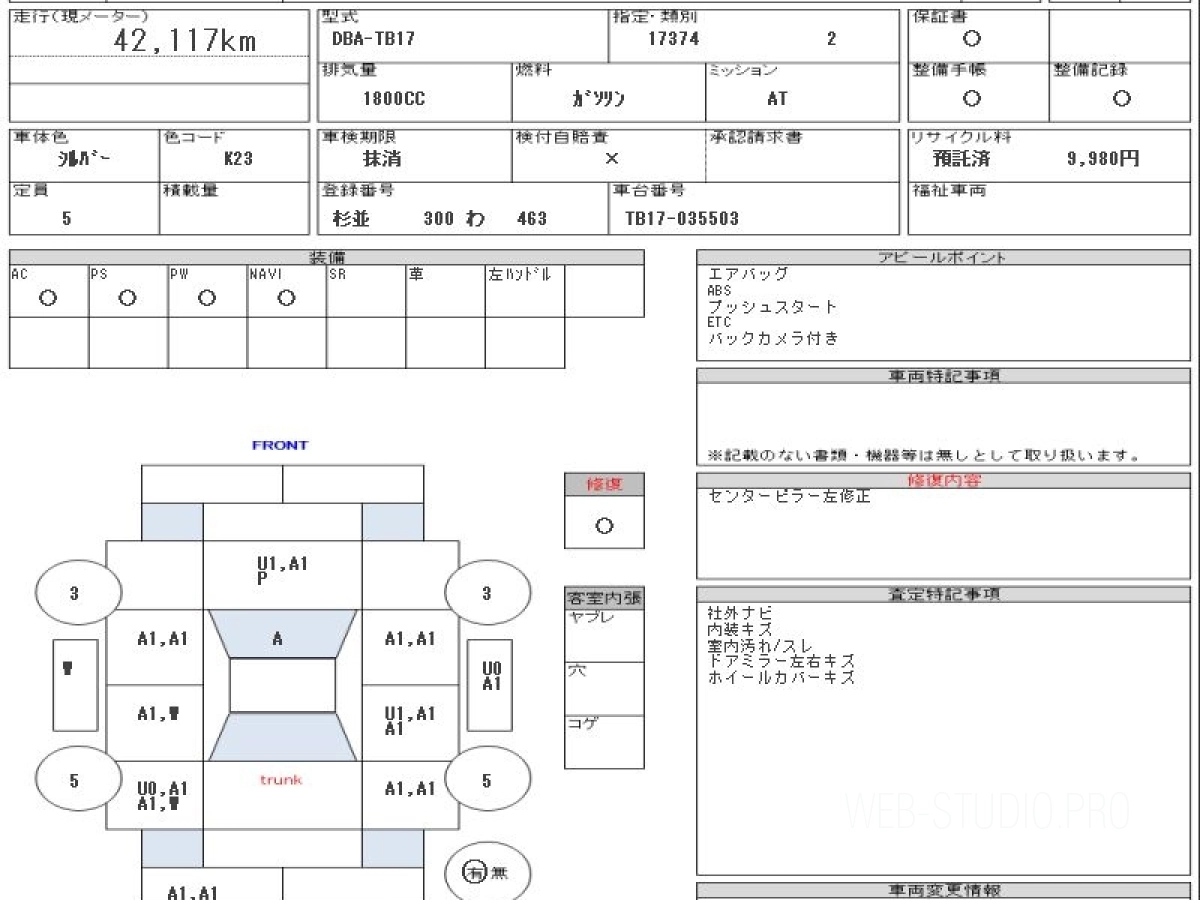Click the 穴 interior cell
This screenshot has width=1200, height=900.
[x=604, y=689]
